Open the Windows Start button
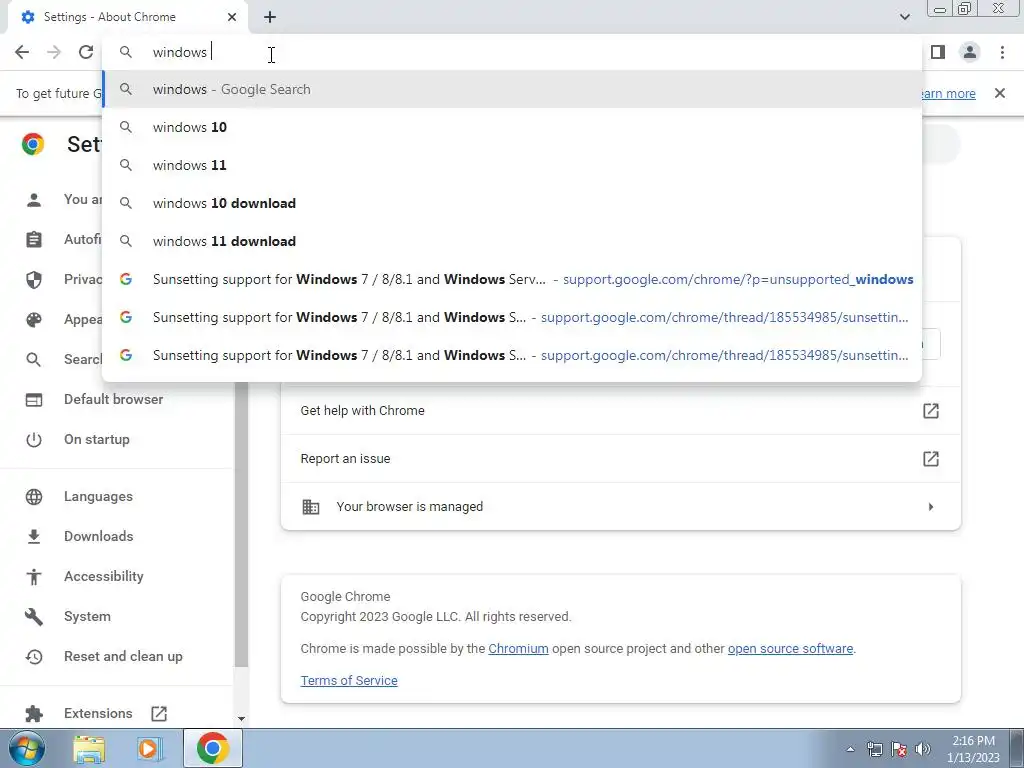Viewport: 1024px width, 768px height. (26, 748)
